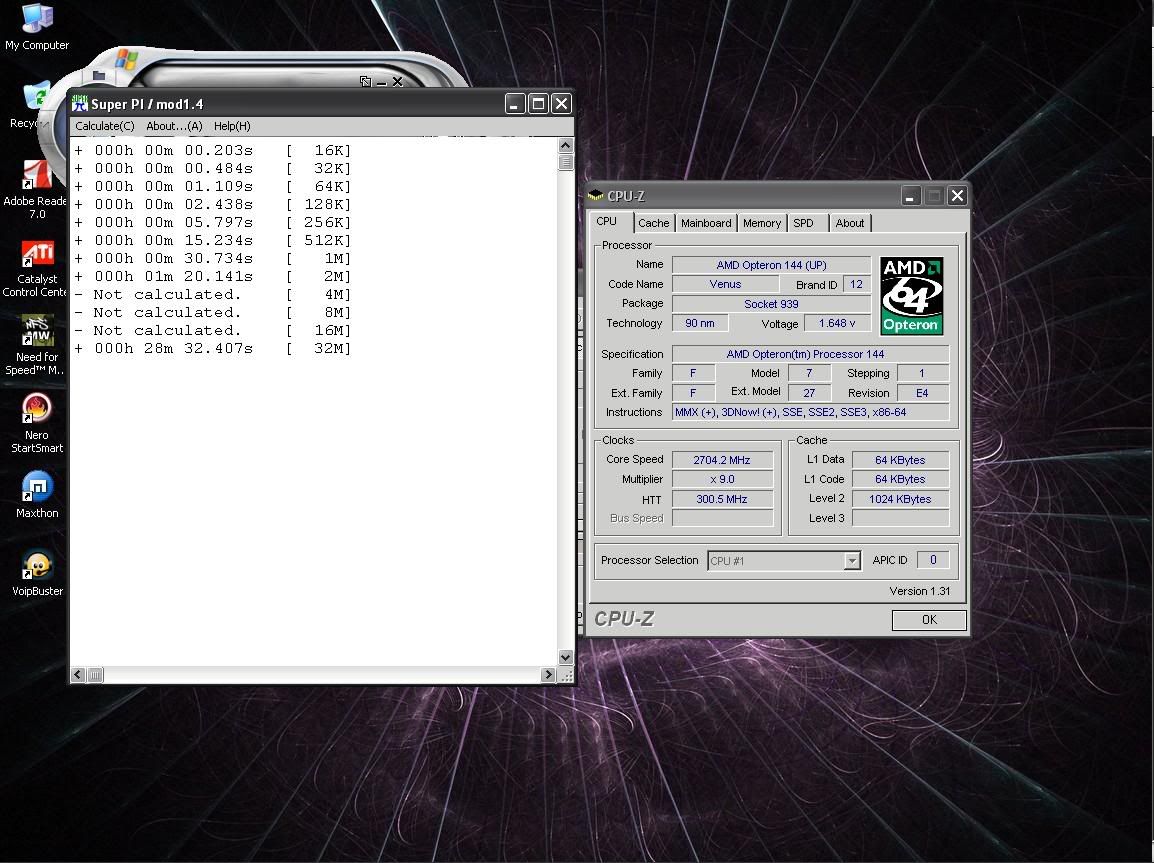
Task: Open the My Computer desktop icon
Action: 37,27
